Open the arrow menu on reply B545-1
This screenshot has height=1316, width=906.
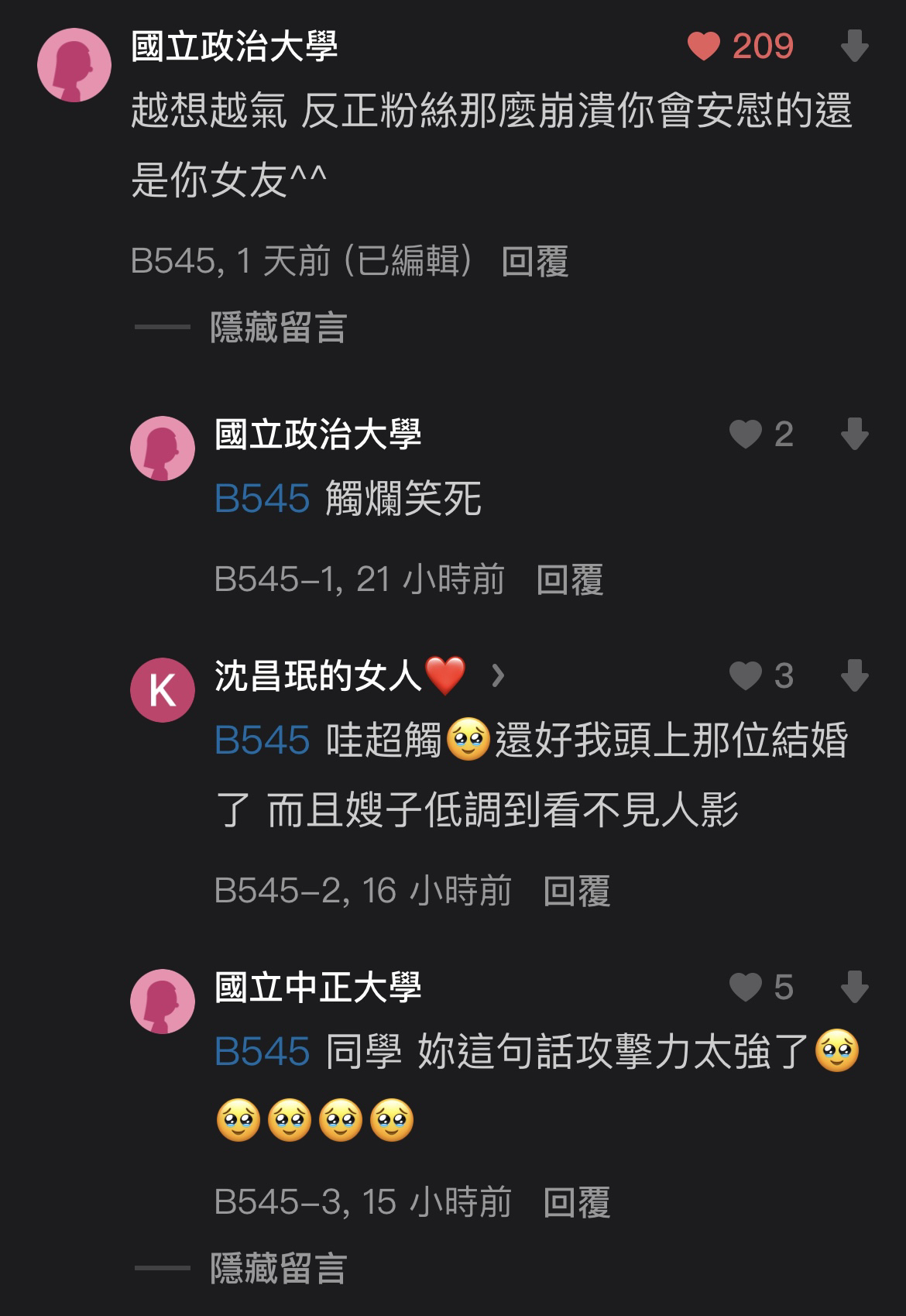point(855,434)
